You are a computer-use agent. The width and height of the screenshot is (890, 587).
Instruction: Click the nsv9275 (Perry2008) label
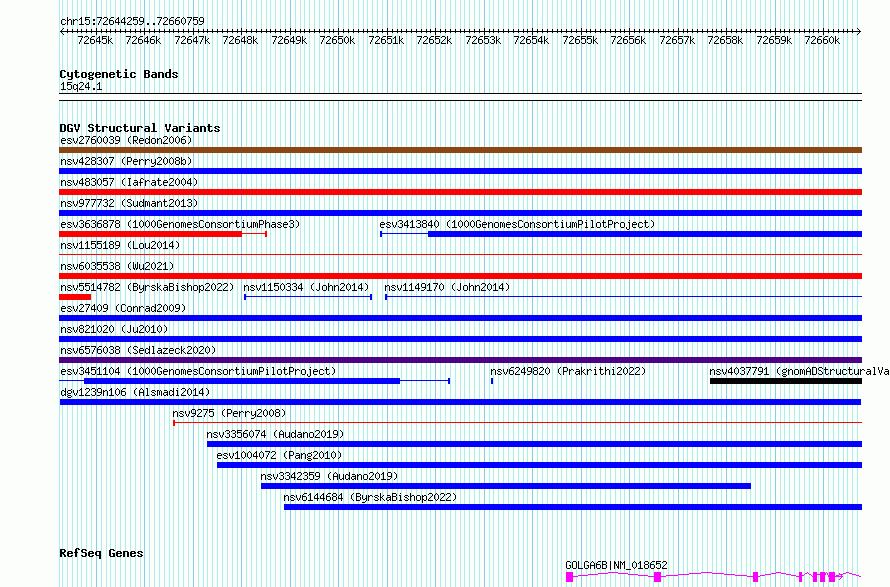(229, 413)
